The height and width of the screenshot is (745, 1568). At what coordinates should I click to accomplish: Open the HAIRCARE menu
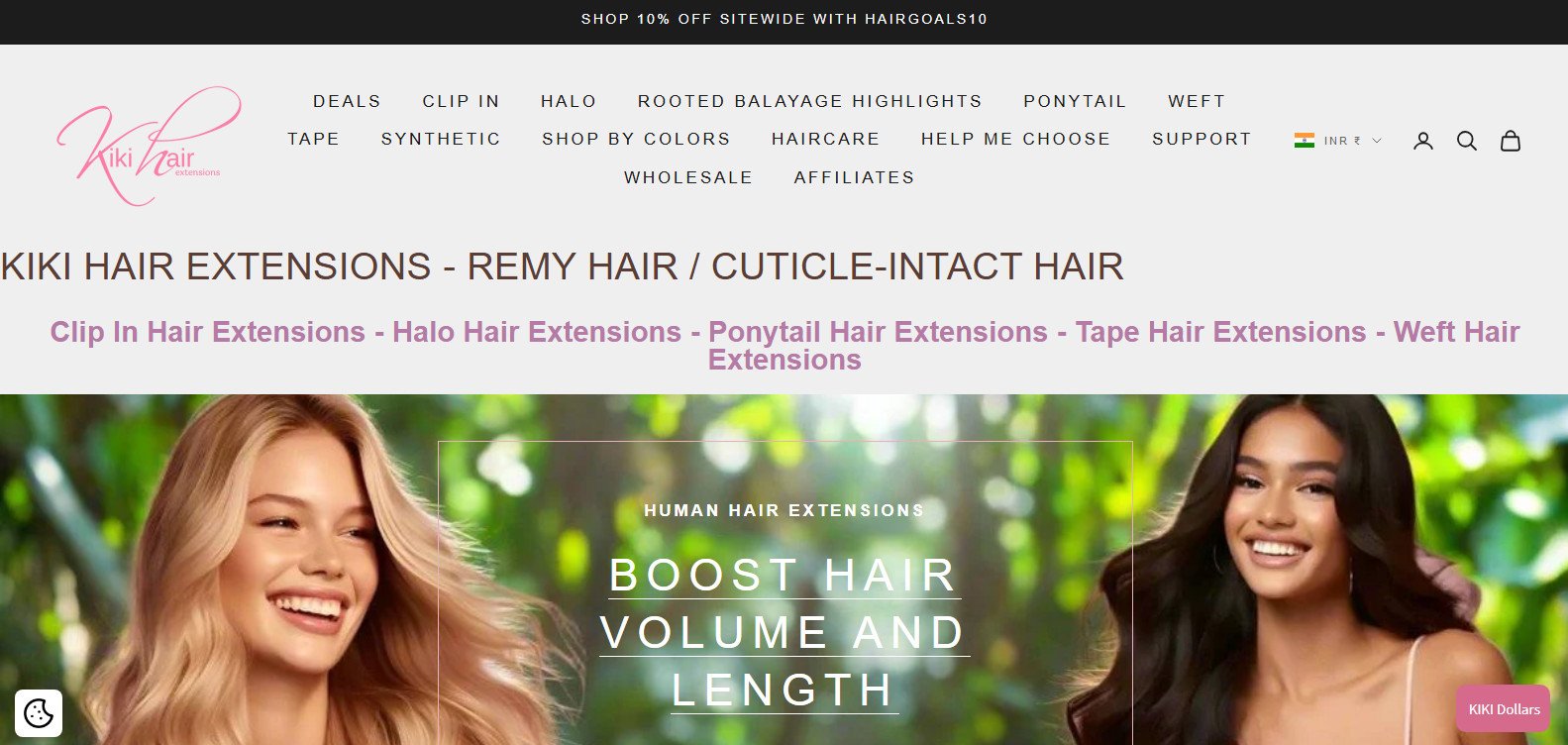[x=826, y=139]
